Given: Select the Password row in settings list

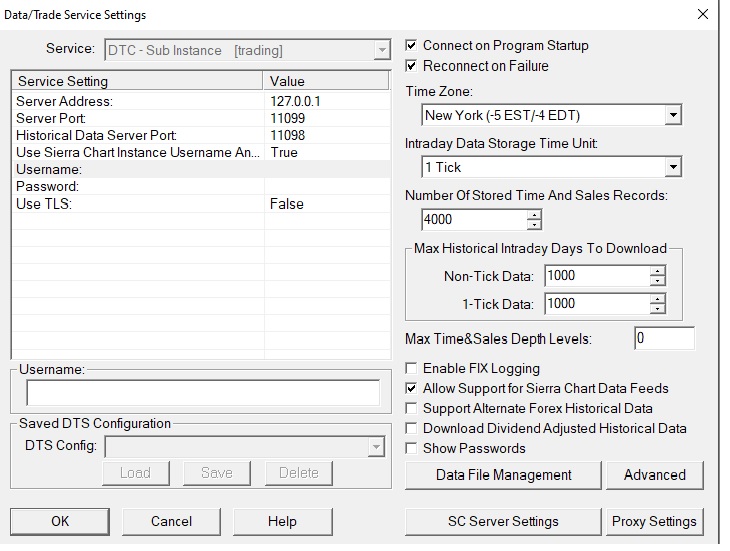Looking at the screenshot, I should coord(201,187).
